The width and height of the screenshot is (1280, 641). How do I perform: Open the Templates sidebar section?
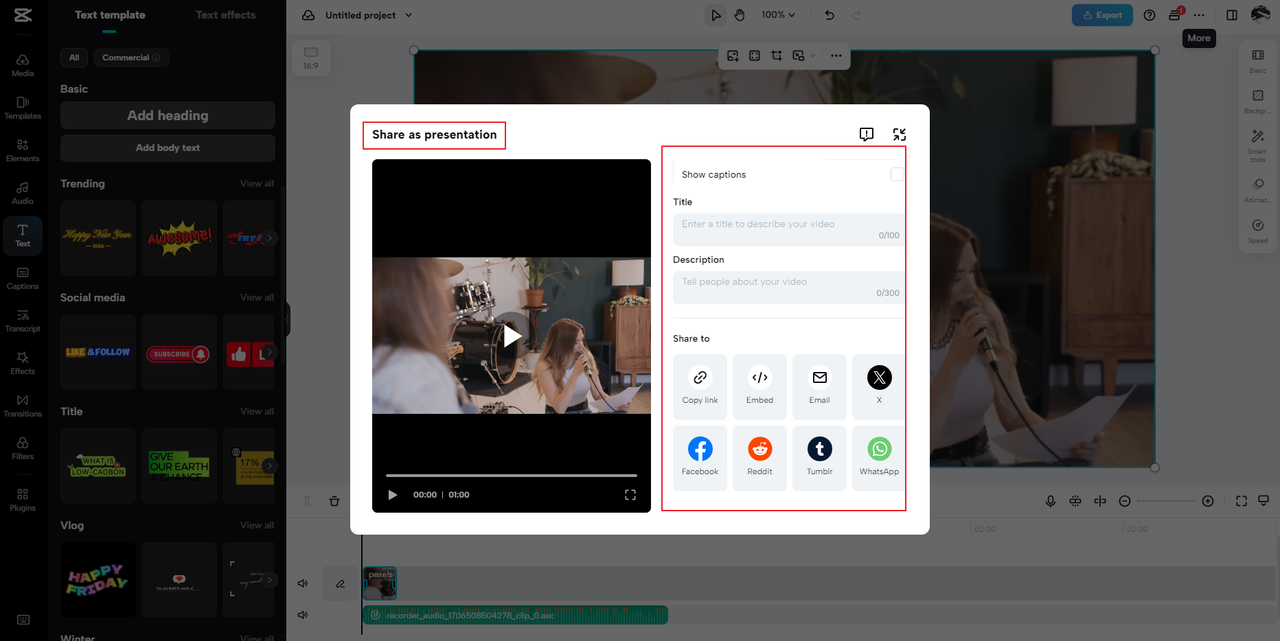pos(22,108)
